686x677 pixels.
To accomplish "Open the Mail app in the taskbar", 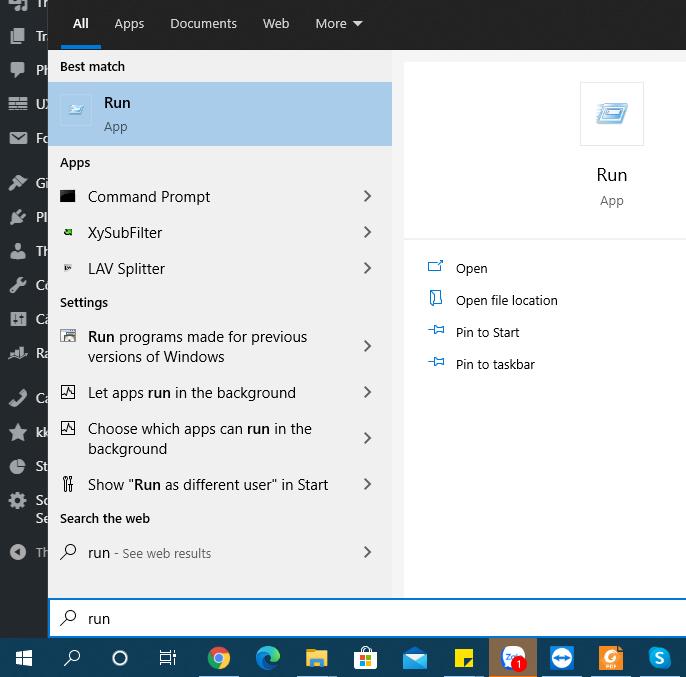I will coord(414,658).
